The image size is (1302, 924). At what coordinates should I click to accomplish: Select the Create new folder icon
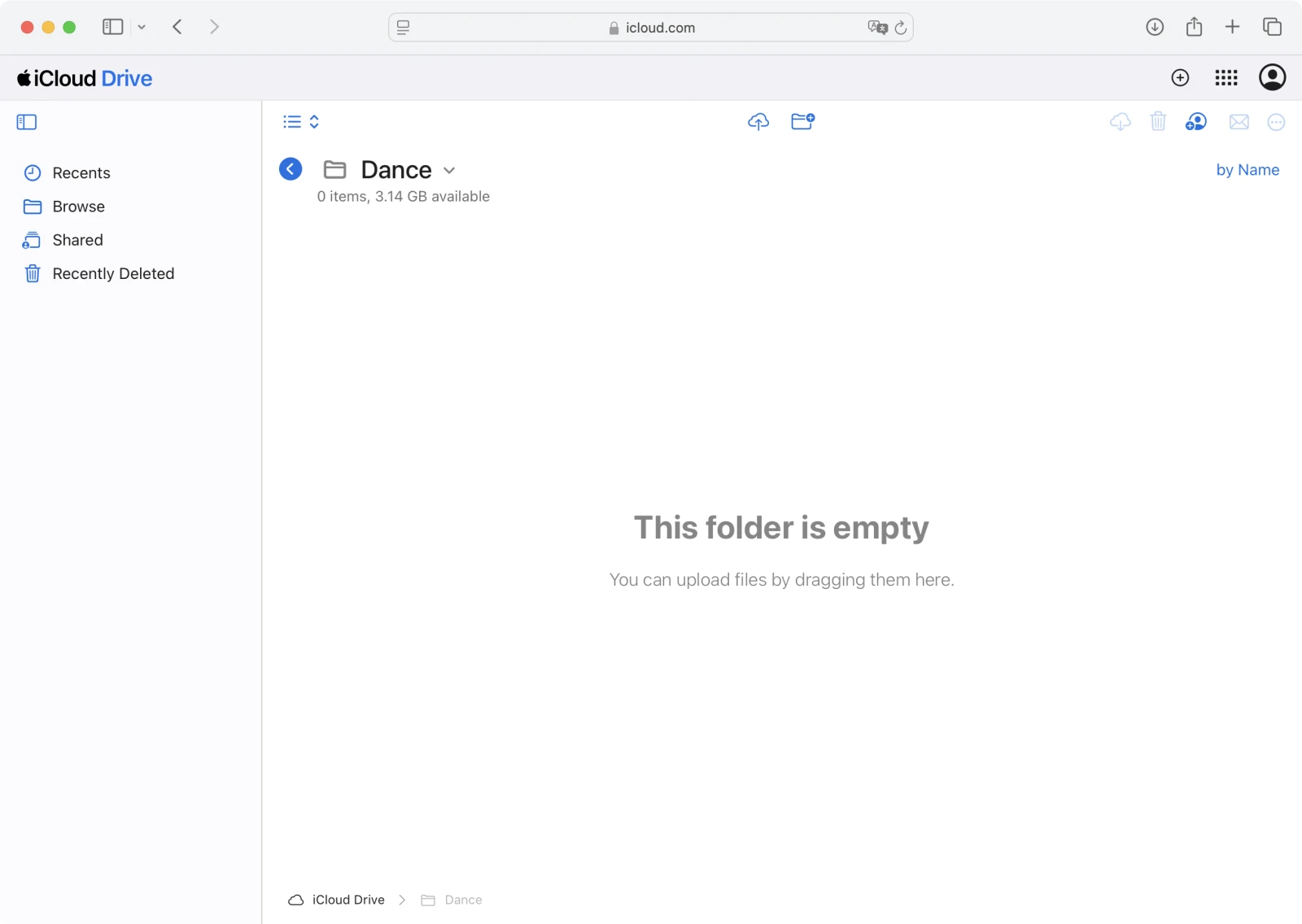coord(803,121)
